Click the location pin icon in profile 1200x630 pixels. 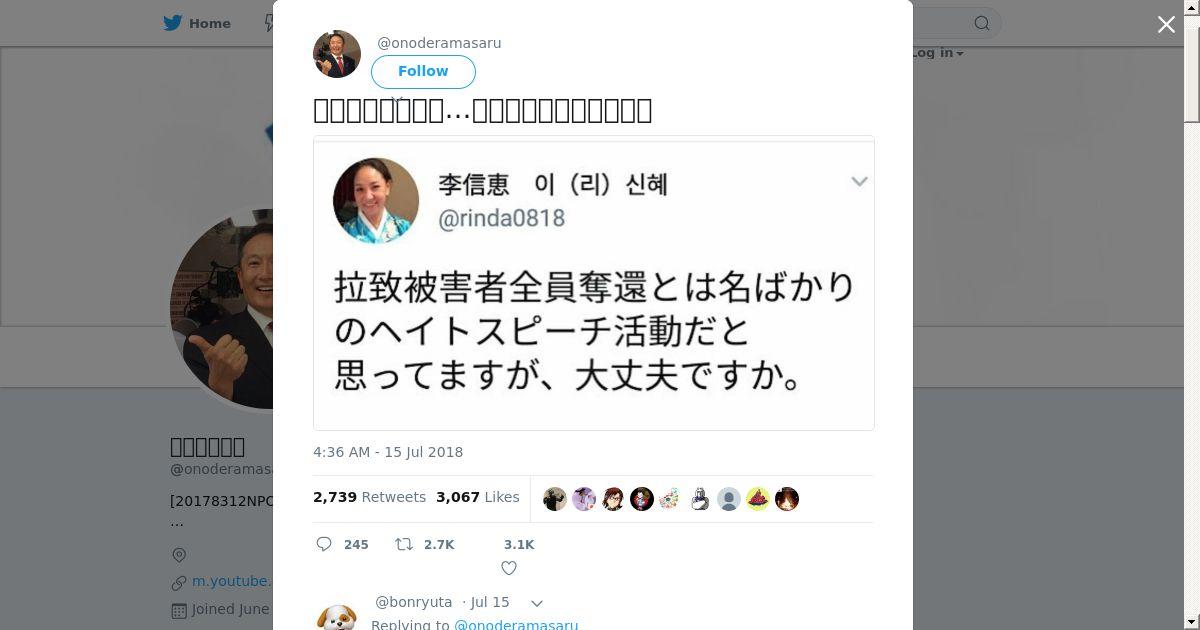click(x=179, y=555)
